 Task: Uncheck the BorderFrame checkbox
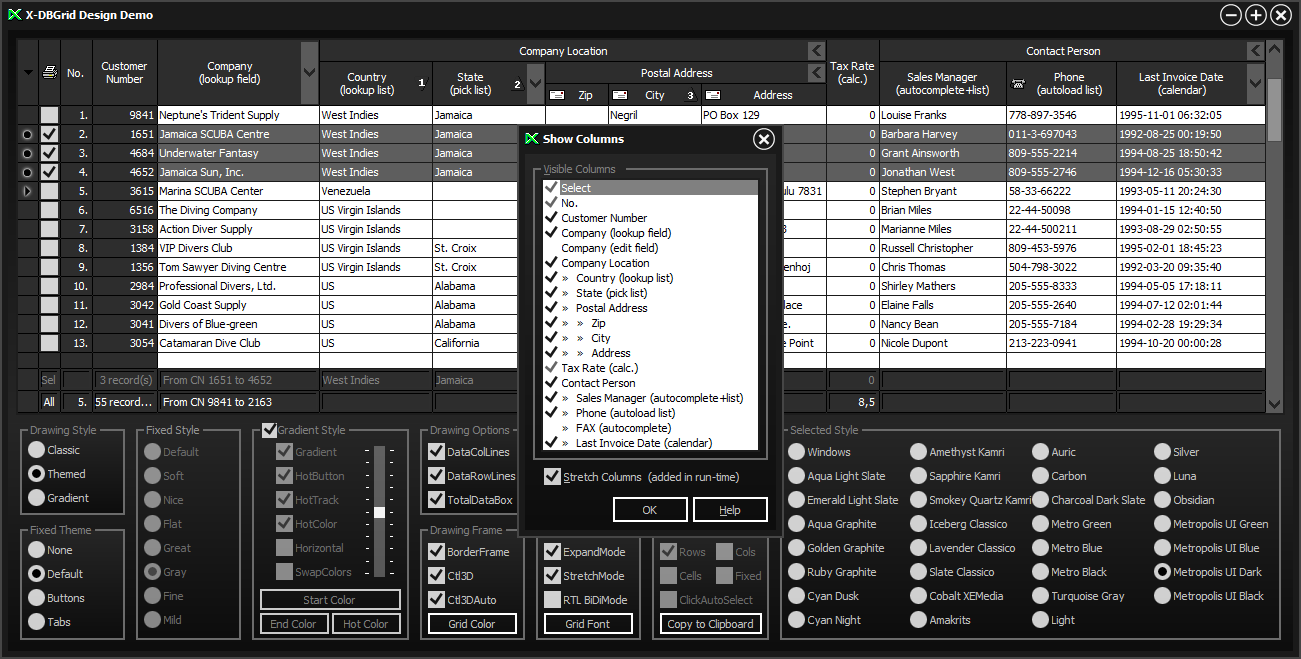click(436, 552)
